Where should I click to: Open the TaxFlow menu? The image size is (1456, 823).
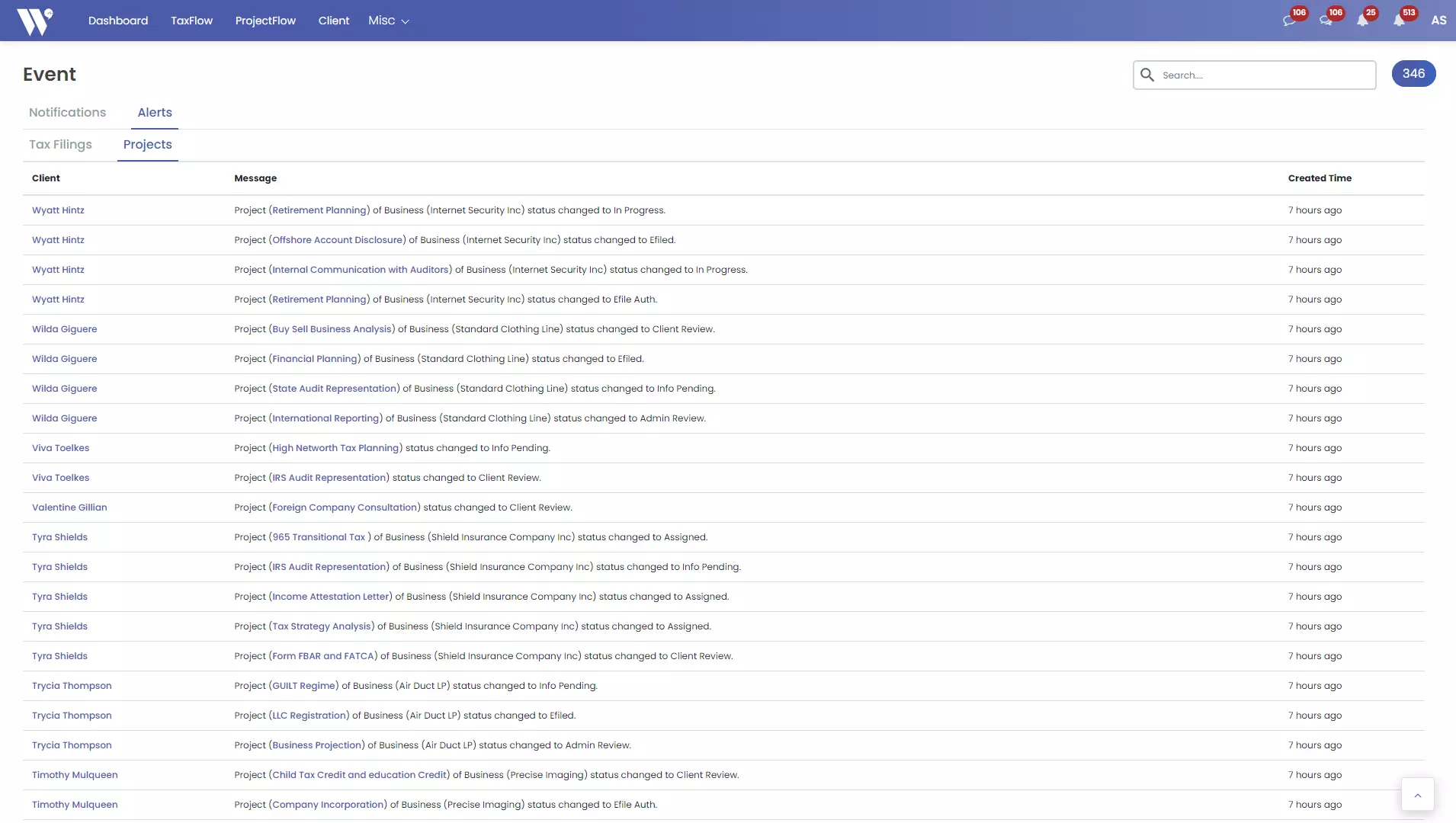pos(192,21)
